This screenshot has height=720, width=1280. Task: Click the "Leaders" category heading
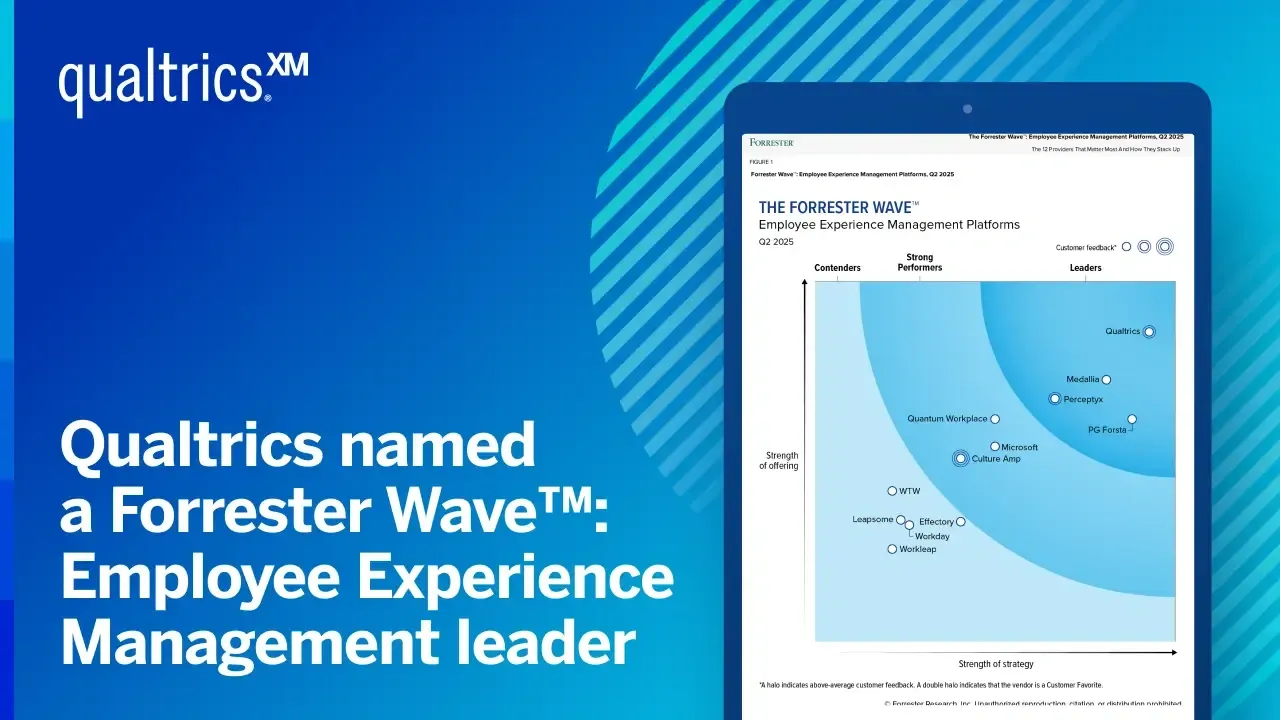[x=1085, y=268]
